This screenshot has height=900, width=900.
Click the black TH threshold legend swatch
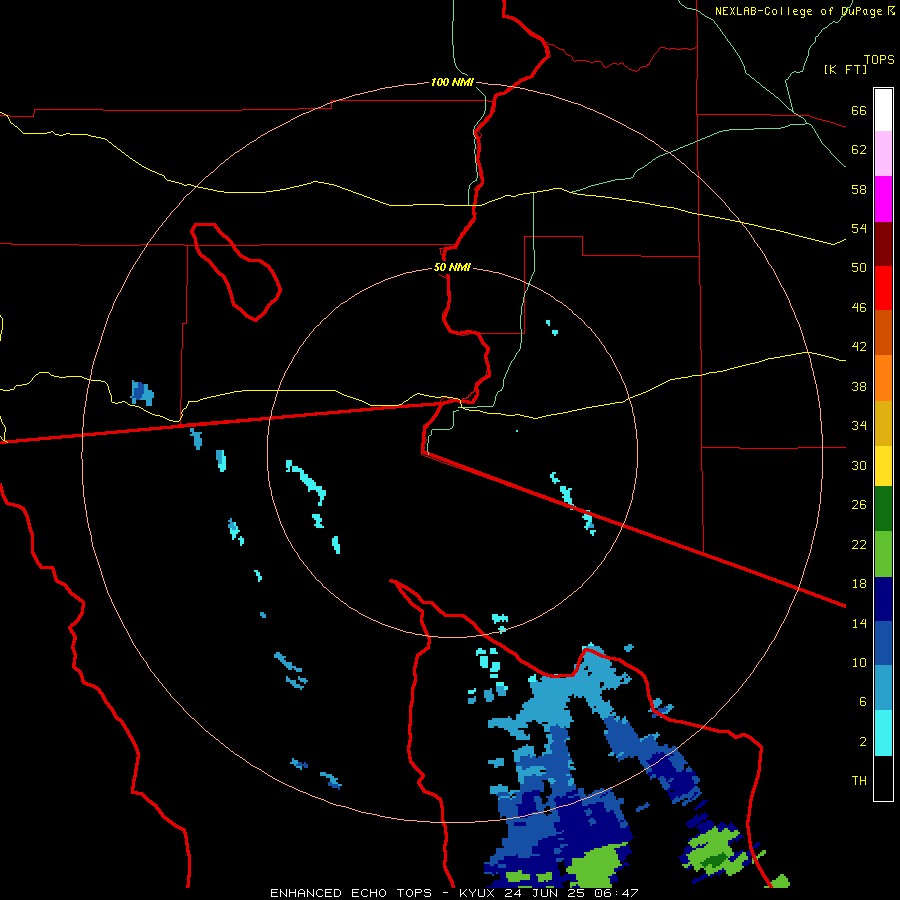click(x=883, y=778)
